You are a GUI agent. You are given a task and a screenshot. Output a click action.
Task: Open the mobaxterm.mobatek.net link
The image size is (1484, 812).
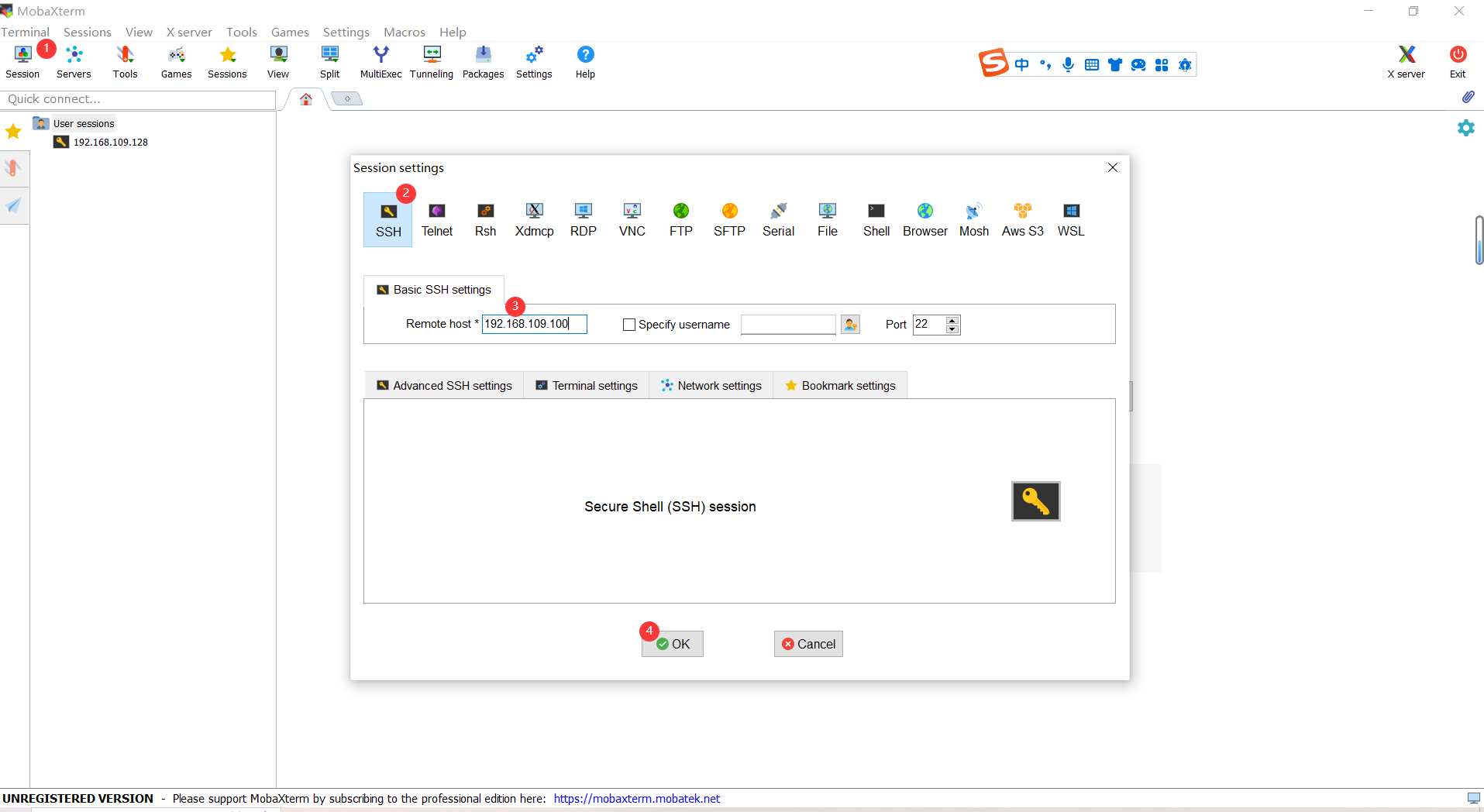pyautogui.click(x=637, y=799)
